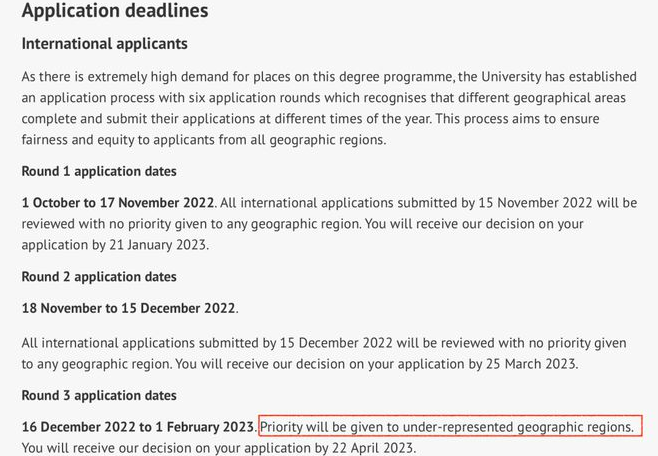This screenshot has height=456, width=658.
Task: Click the Round 2 sentence 'submitted by 15 December 2022'
Action: (x=295, y=343)
